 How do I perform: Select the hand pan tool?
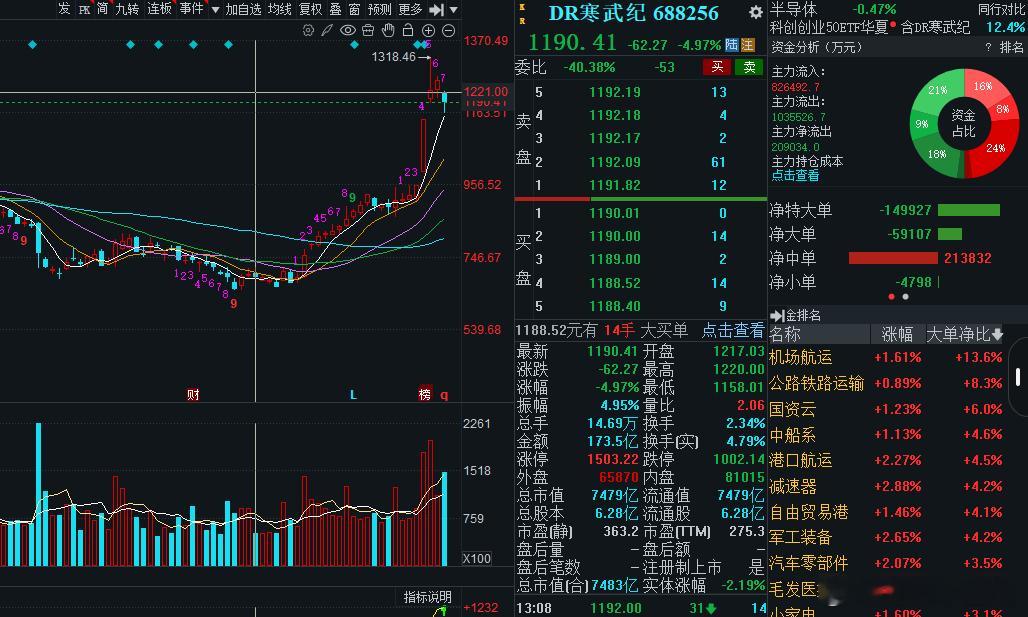[388, 30]
